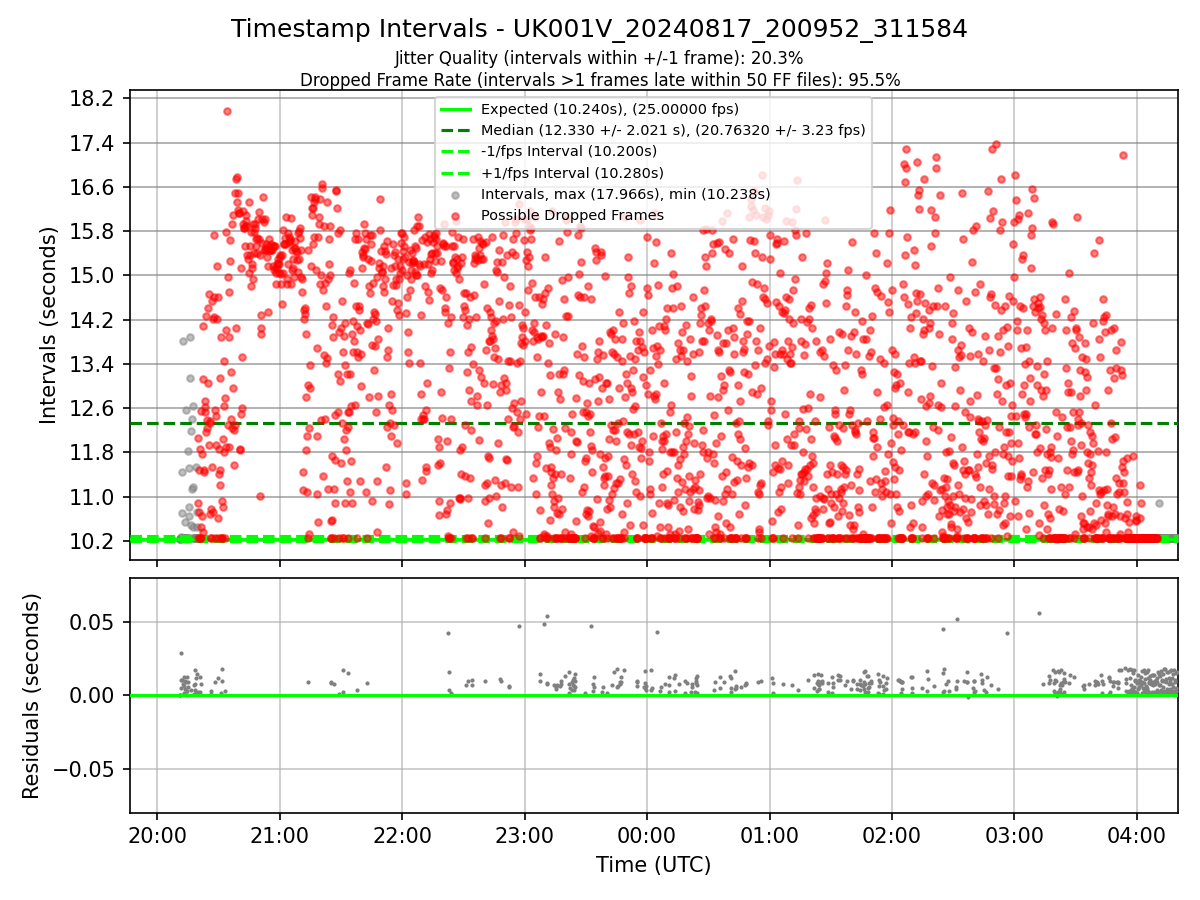Click the 13.4 y-axis tick label
The width and height of the screenshot is (1200, 900).
click(x=93, y=364)
